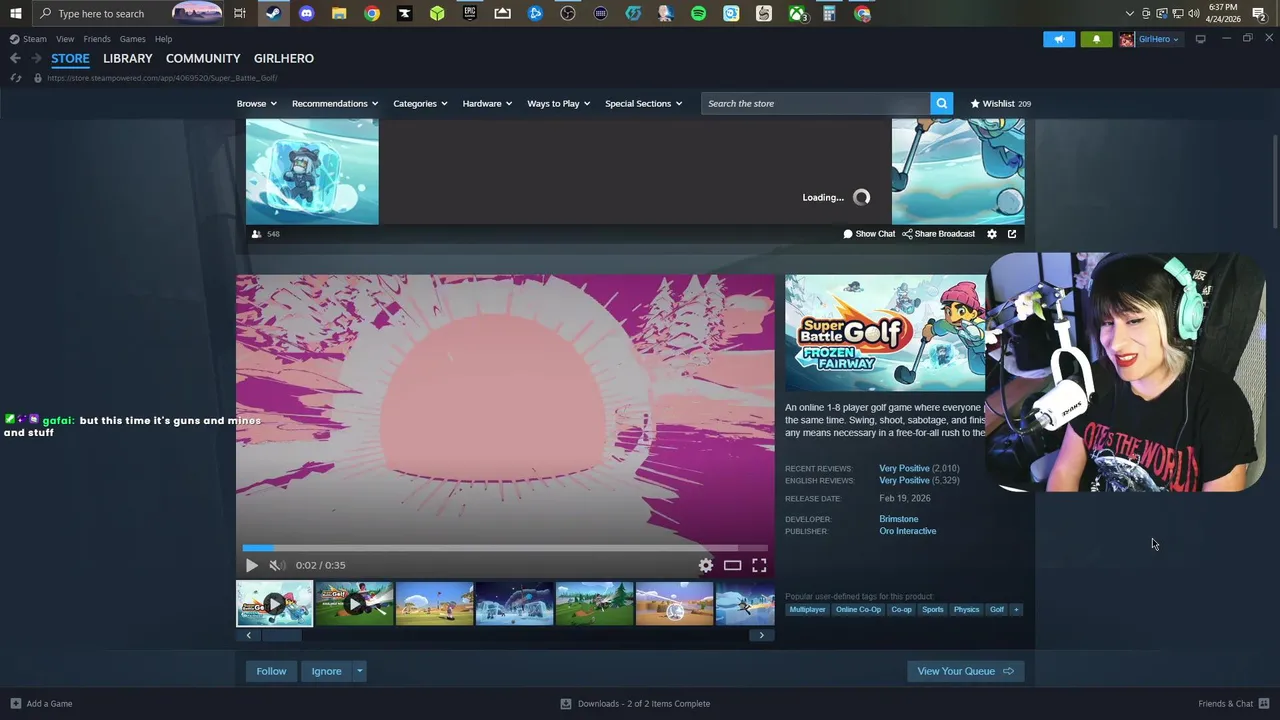Open the GIRLHERO profile tab
1280x720 pixels.
pos(284,58)
